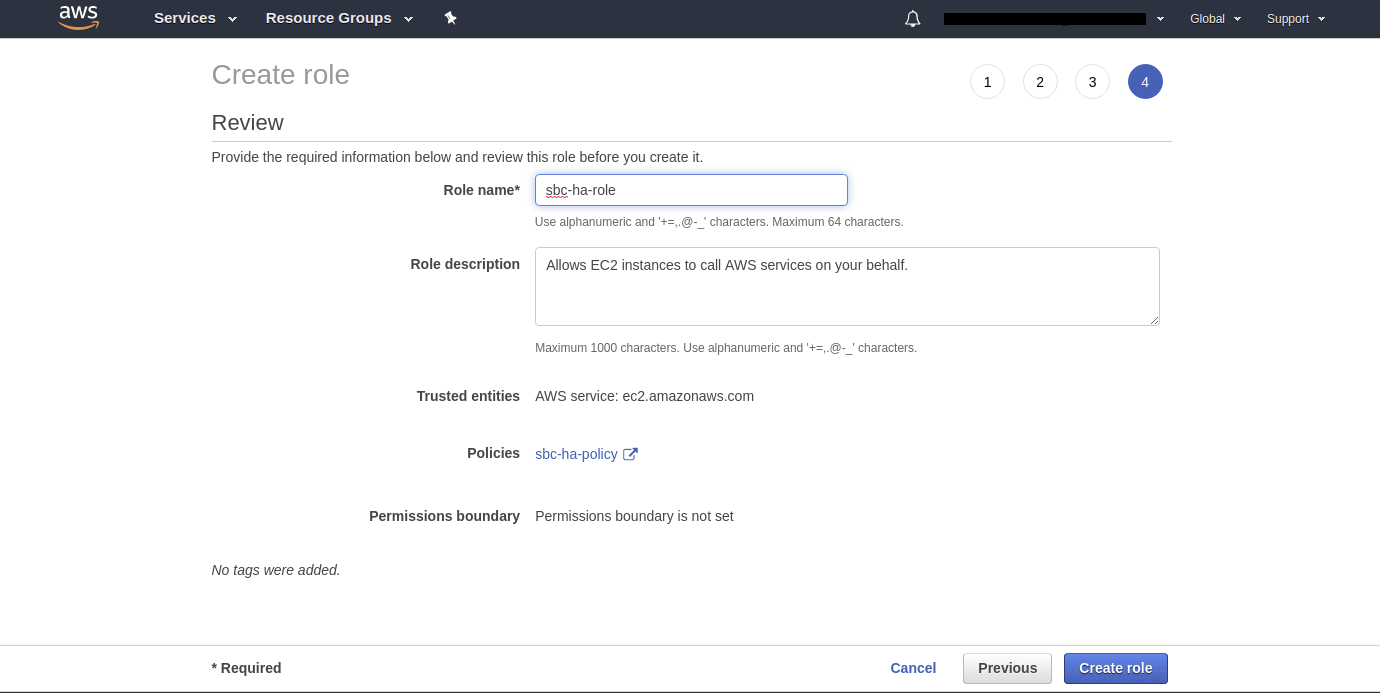Open the sbc-ha-policy link

point(576,454)
